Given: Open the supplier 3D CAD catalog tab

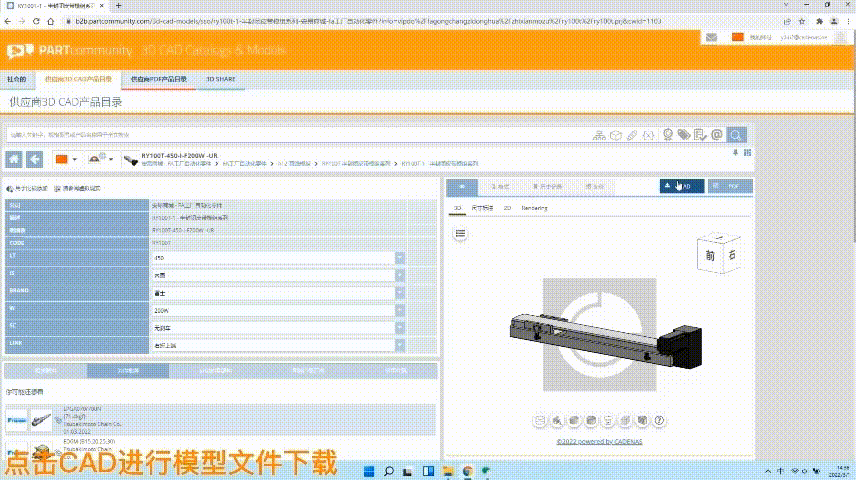Looking at the screenshot, I should click(79, 79).
